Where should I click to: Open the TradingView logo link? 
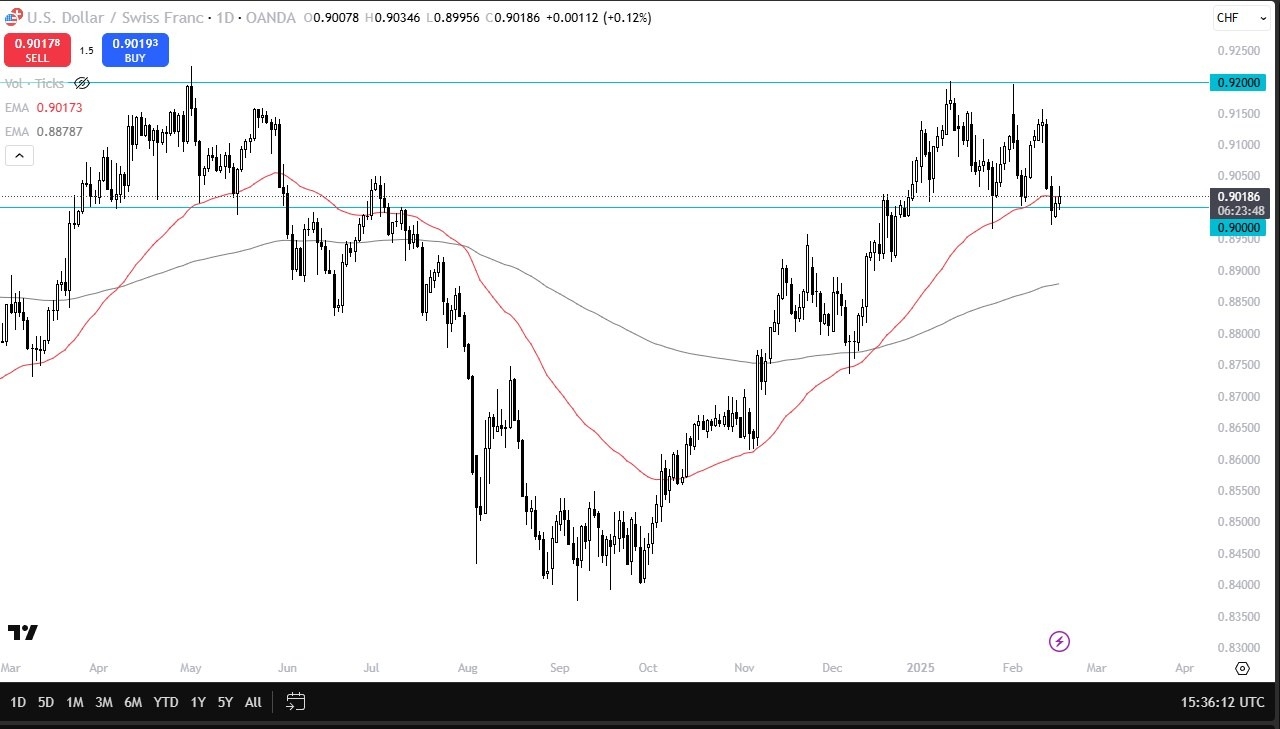[23, 632]
